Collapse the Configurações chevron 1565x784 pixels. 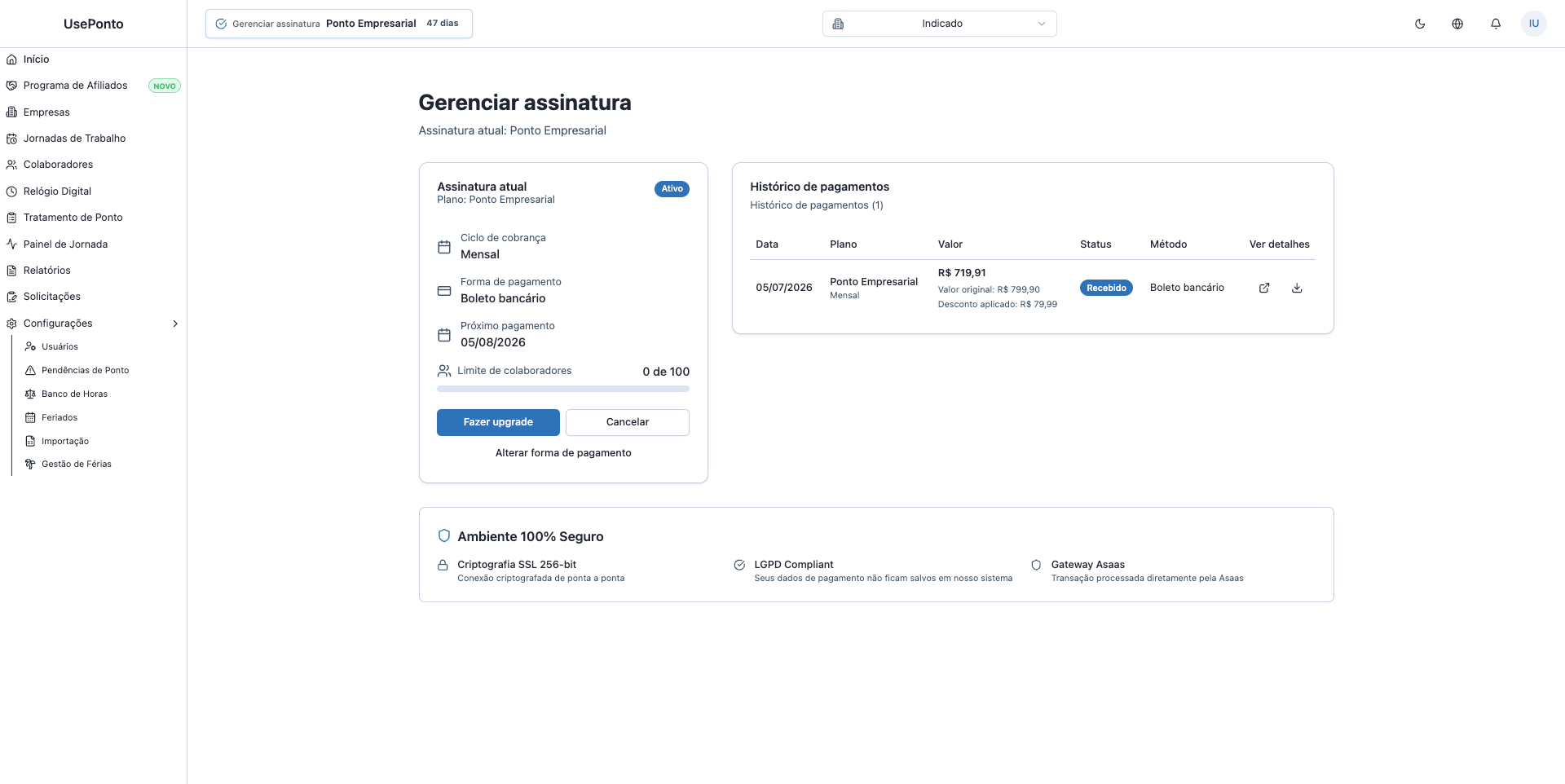tap(175, 324)
